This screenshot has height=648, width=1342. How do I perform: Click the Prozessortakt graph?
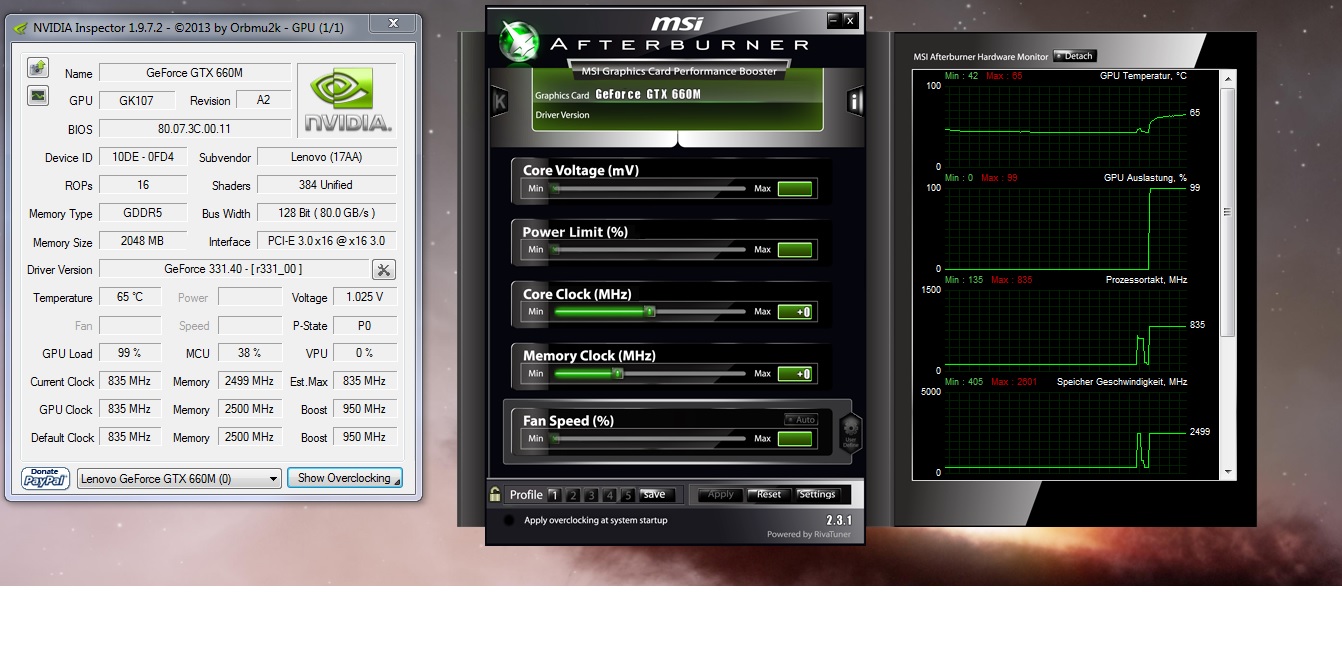point(1065,330)
